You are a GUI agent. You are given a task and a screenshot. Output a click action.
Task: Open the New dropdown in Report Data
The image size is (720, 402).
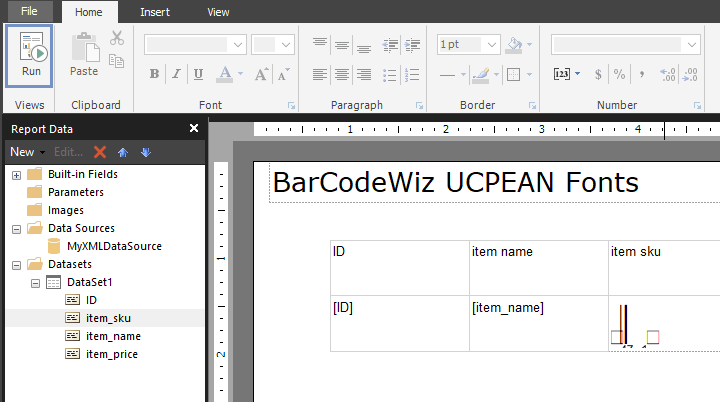(x=28, y=152)
